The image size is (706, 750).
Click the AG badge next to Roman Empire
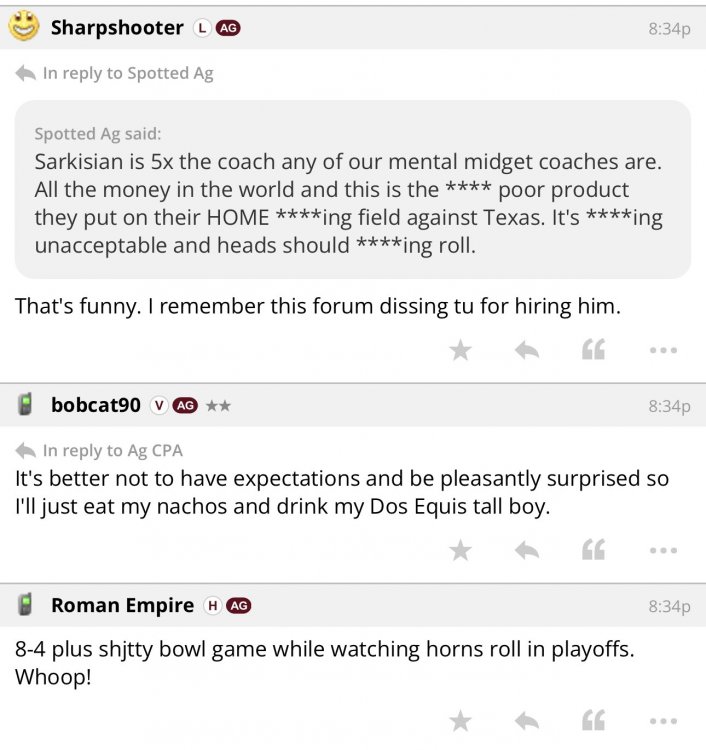pos(238,605)
